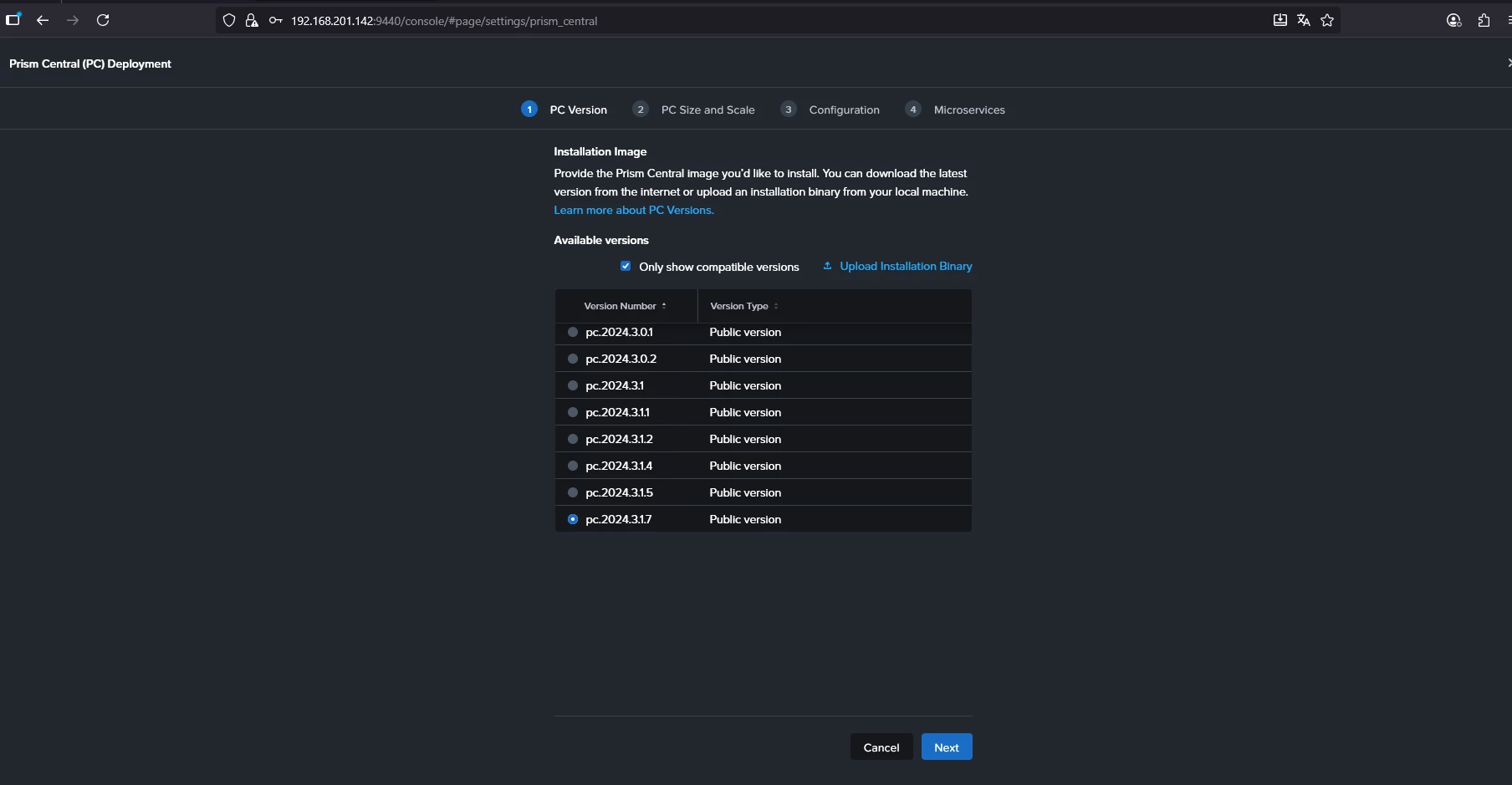Select radio button for pc.2024.3.1.1

click(573, 412)
